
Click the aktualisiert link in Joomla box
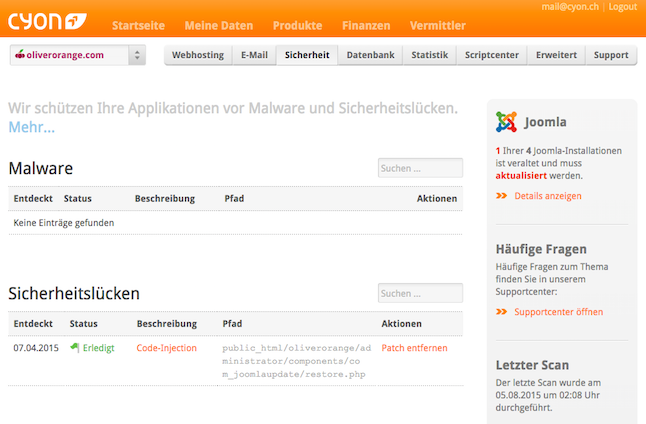pyautogui.click(x=521, y=176)
